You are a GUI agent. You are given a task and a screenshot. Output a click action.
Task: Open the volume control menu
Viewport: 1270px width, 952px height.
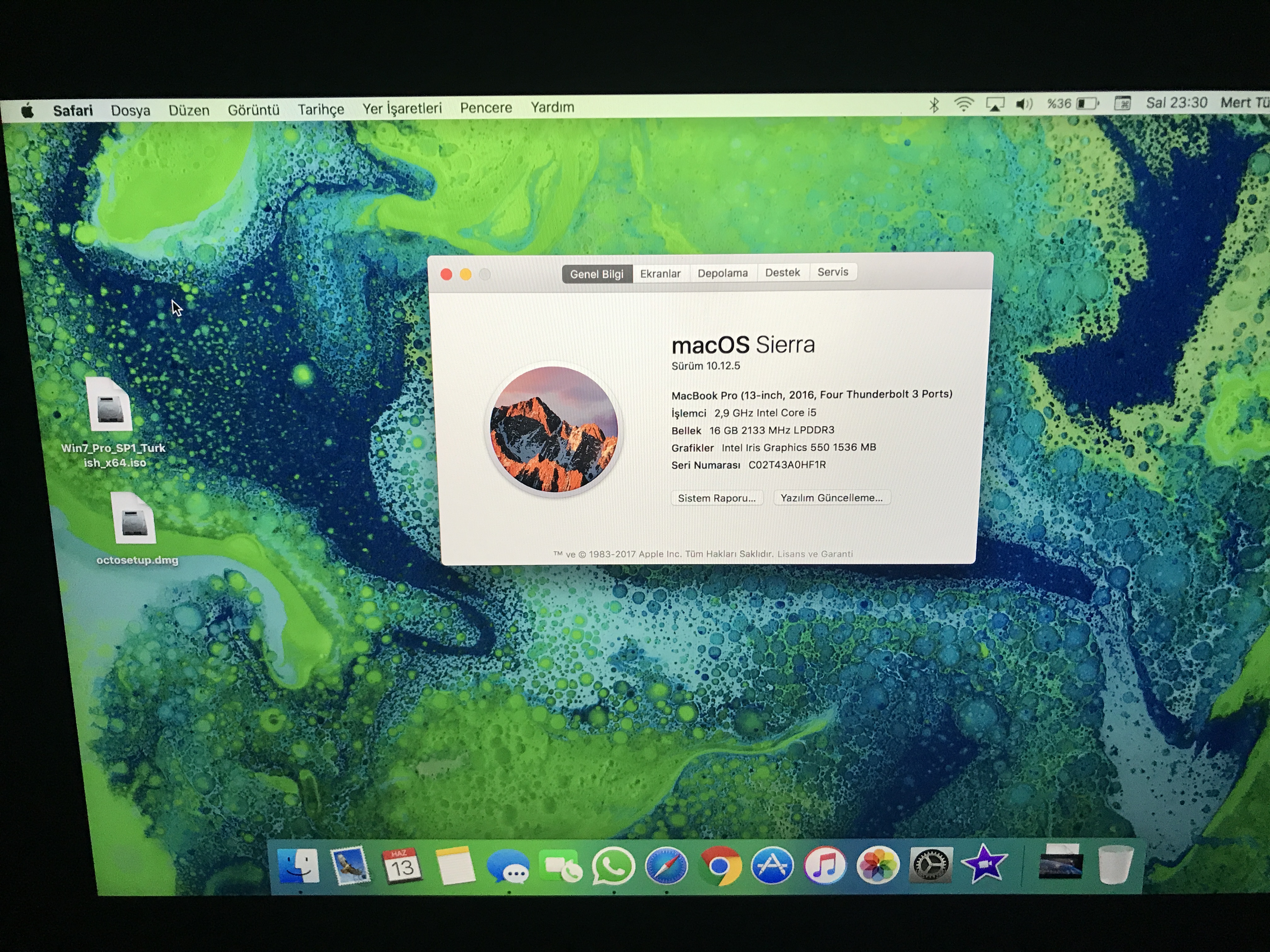click(1024, 105)
